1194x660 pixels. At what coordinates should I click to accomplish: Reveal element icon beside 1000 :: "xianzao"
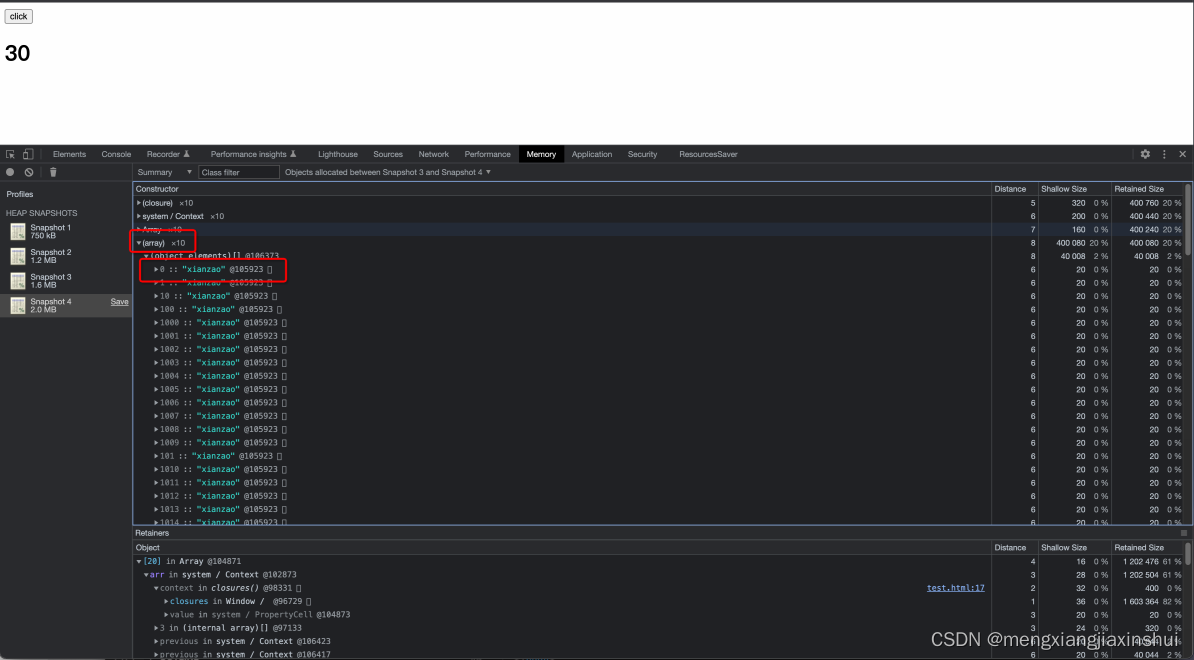tap(284, 323)
